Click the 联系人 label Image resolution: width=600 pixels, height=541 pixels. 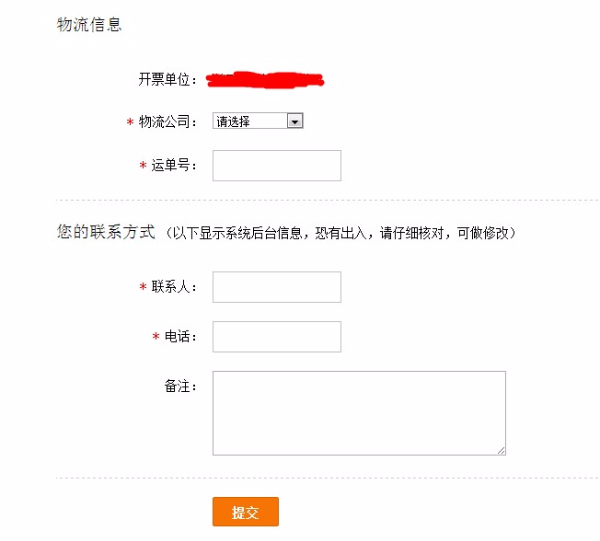tap(174, 287)
